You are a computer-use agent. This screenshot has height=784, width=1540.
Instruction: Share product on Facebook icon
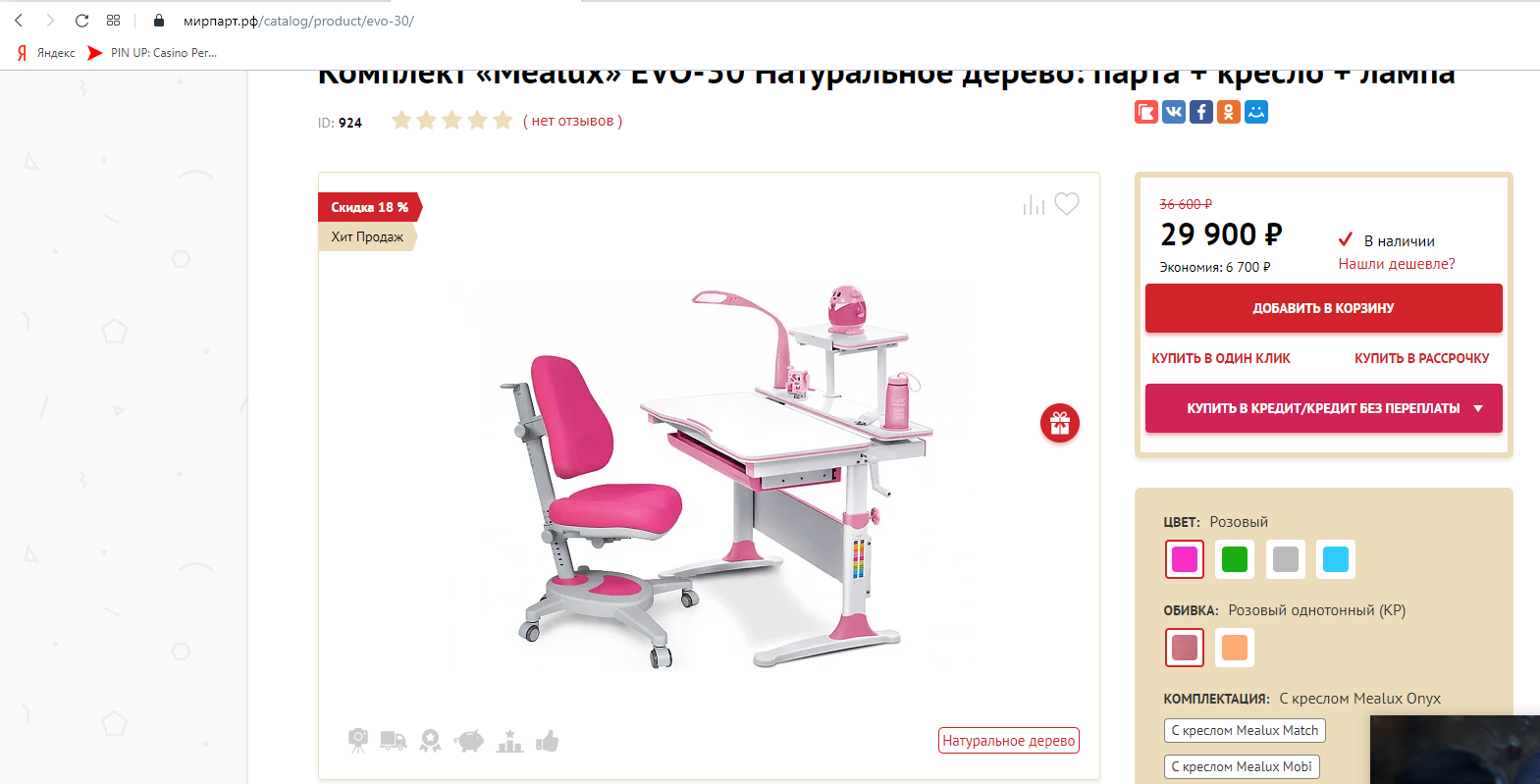coord(1201,112)
